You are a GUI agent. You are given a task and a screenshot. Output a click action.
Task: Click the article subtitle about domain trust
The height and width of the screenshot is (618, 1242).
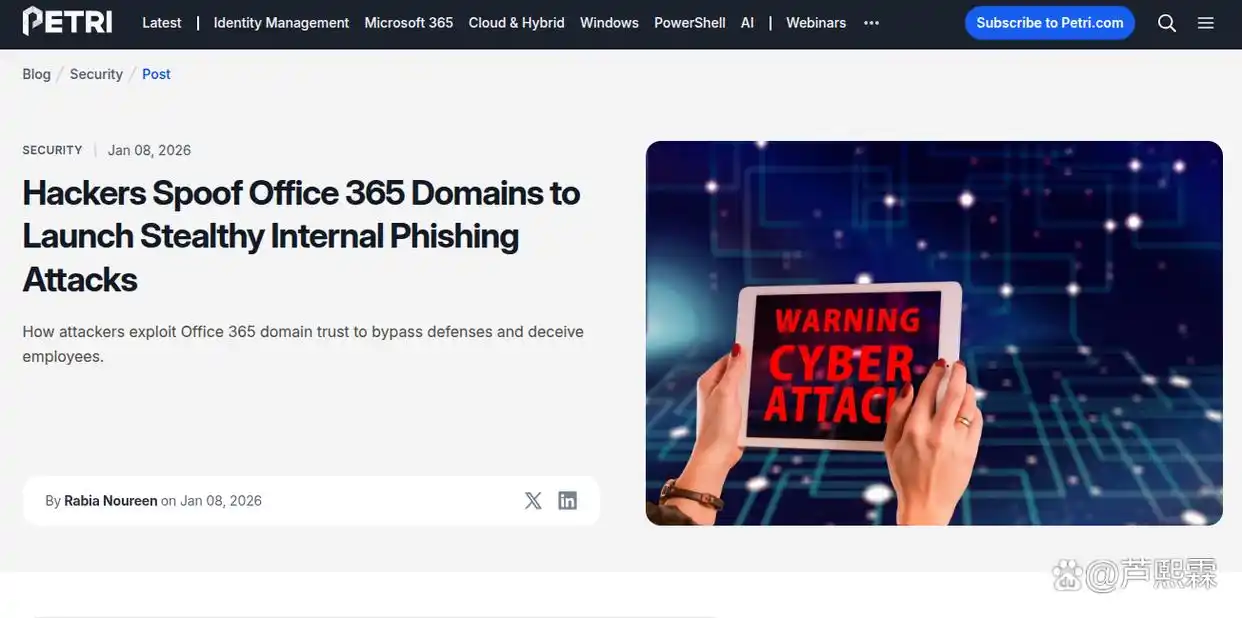click(303, 344)
